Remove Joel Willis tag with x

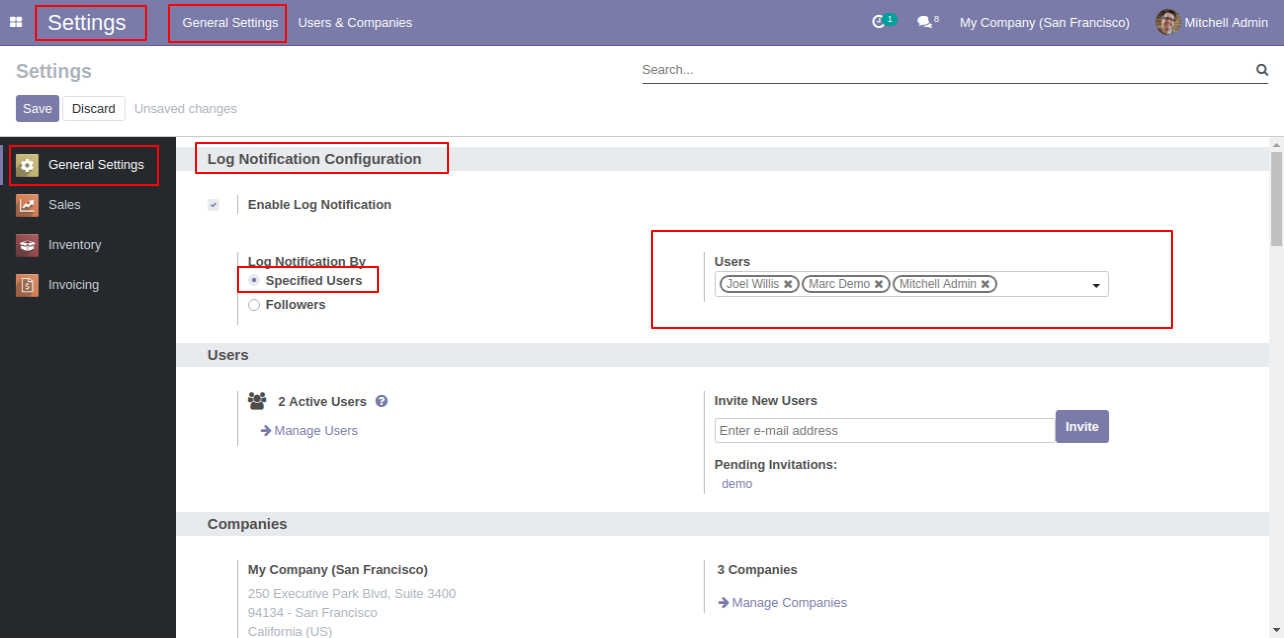(788, 284)
